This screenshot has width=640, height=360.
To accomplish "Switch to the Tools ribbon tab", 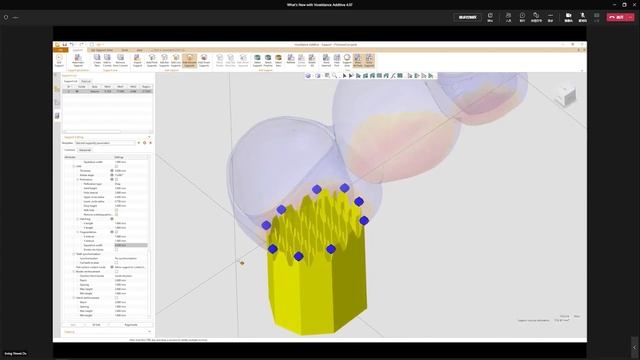I will pos(124,50).
